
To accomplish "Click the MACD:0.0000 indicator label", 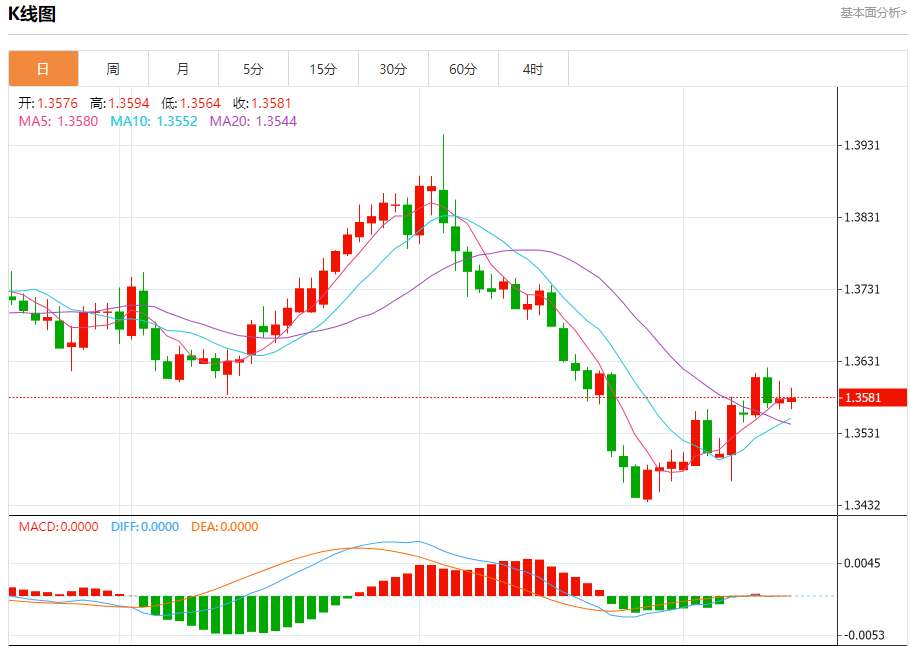I will click(59, 527).
